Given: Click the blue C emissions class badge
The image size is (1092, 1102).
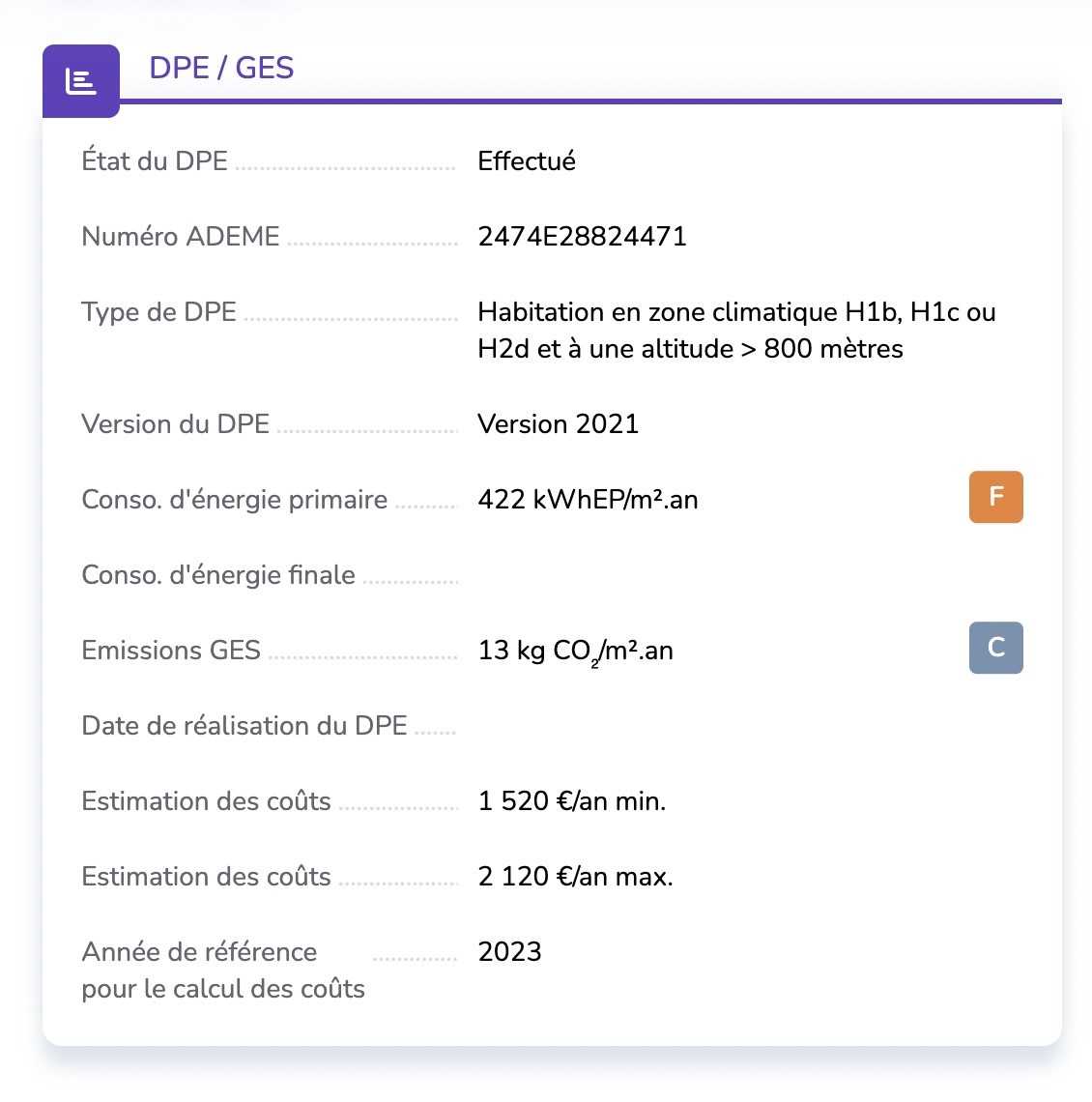Looking at the screenshot, I should [995, 648].
